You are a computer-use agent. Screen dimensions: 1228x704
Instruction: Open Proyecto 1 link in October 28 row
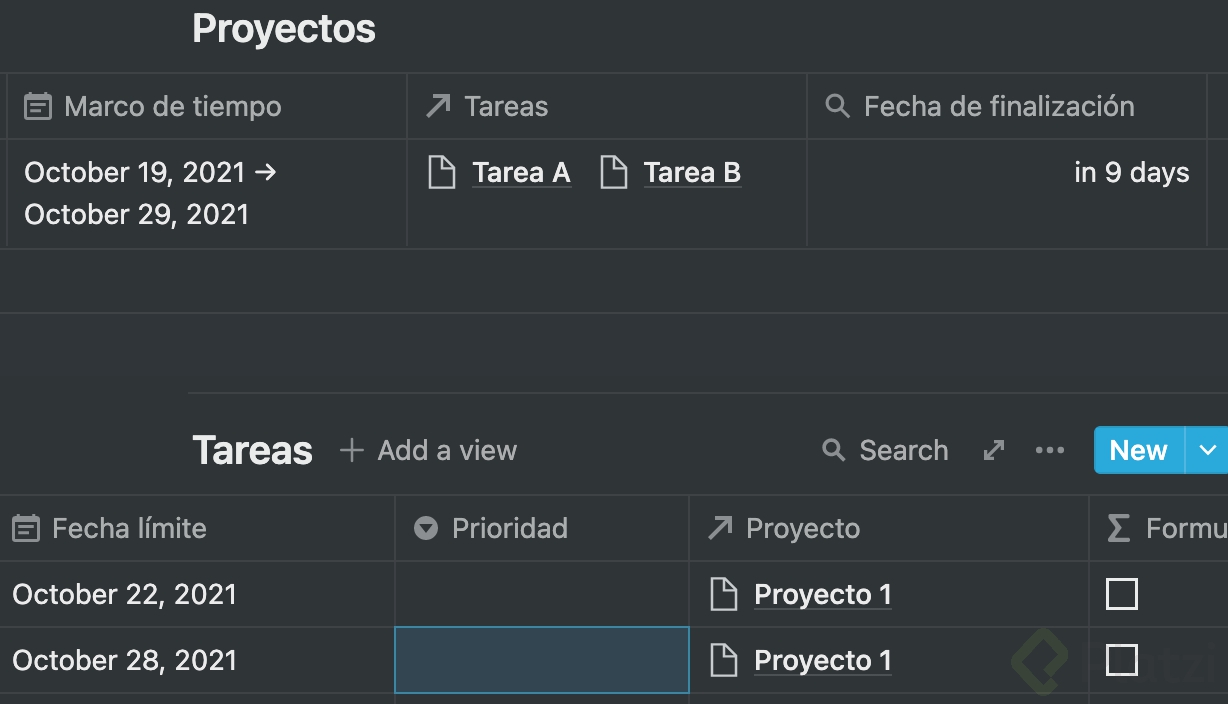tap(822, 660)
